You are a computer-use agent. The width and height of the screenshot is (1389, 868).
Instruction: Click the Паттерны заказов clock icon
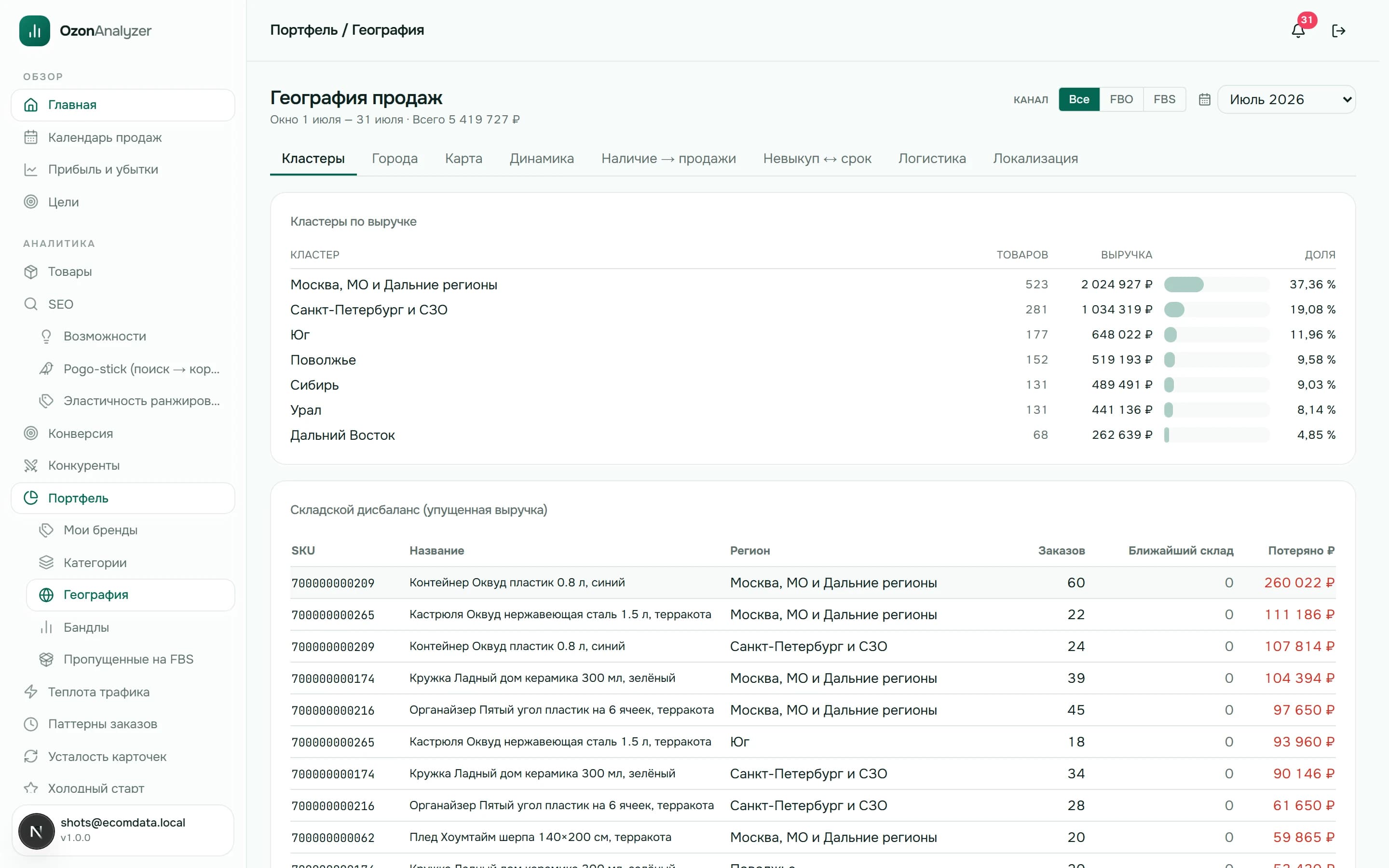pos(31,724)
